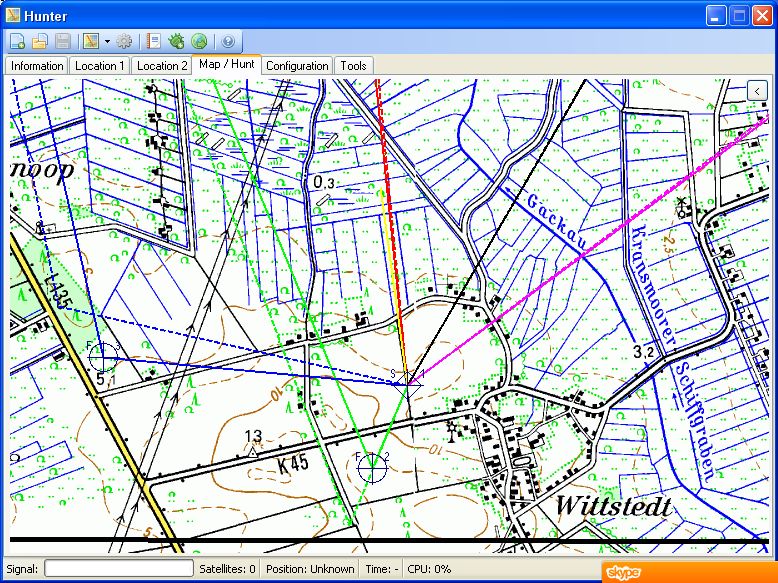This screenshot has height=583, width=778.
Task: Open Help using the question mark icon
Action: 228,42
